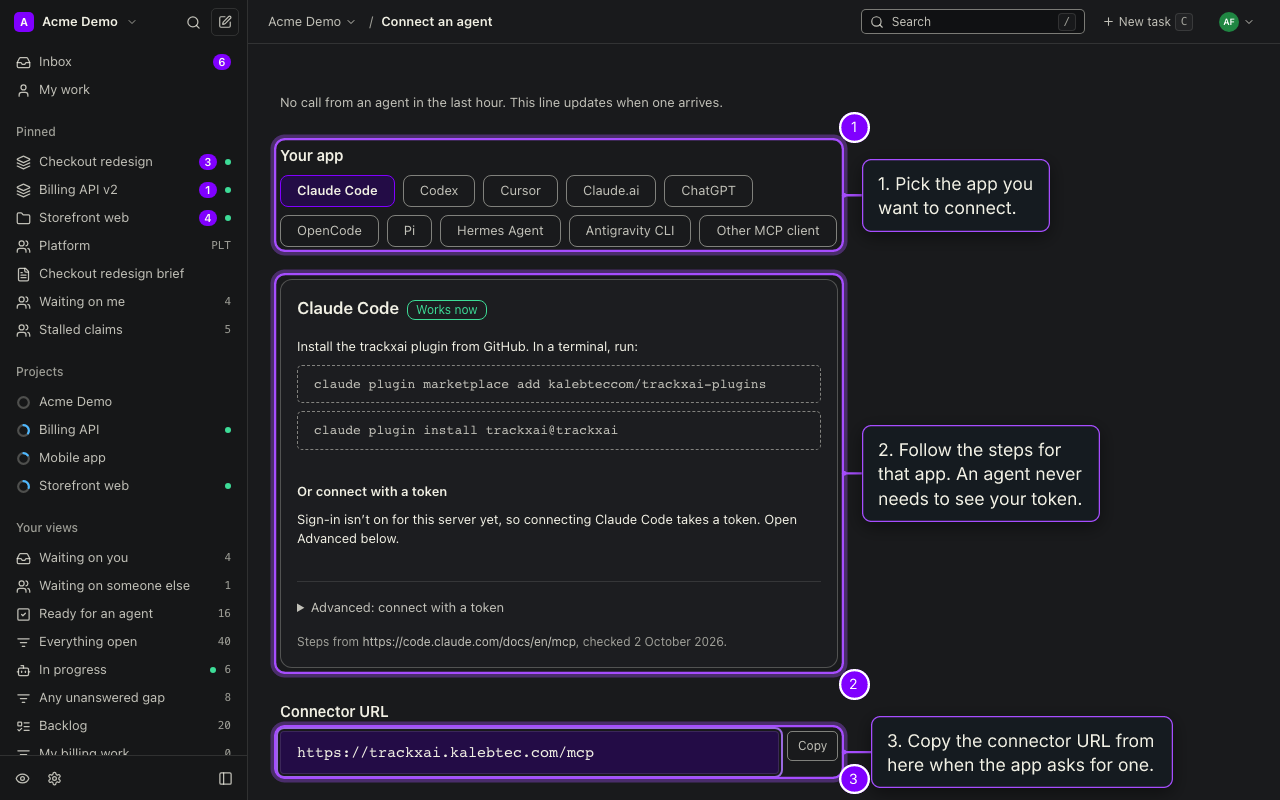This screenshot has width=1280, height=800.
Task: Select the Pi app option
Action: (x=410, y=231)
